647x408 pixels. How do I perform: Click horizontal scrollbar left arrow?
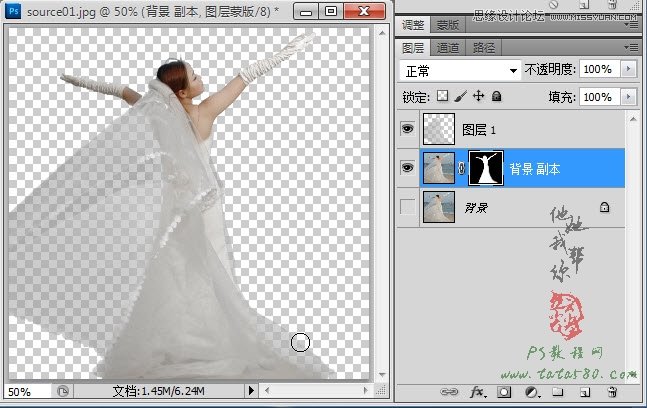click(x=267, y=390)
